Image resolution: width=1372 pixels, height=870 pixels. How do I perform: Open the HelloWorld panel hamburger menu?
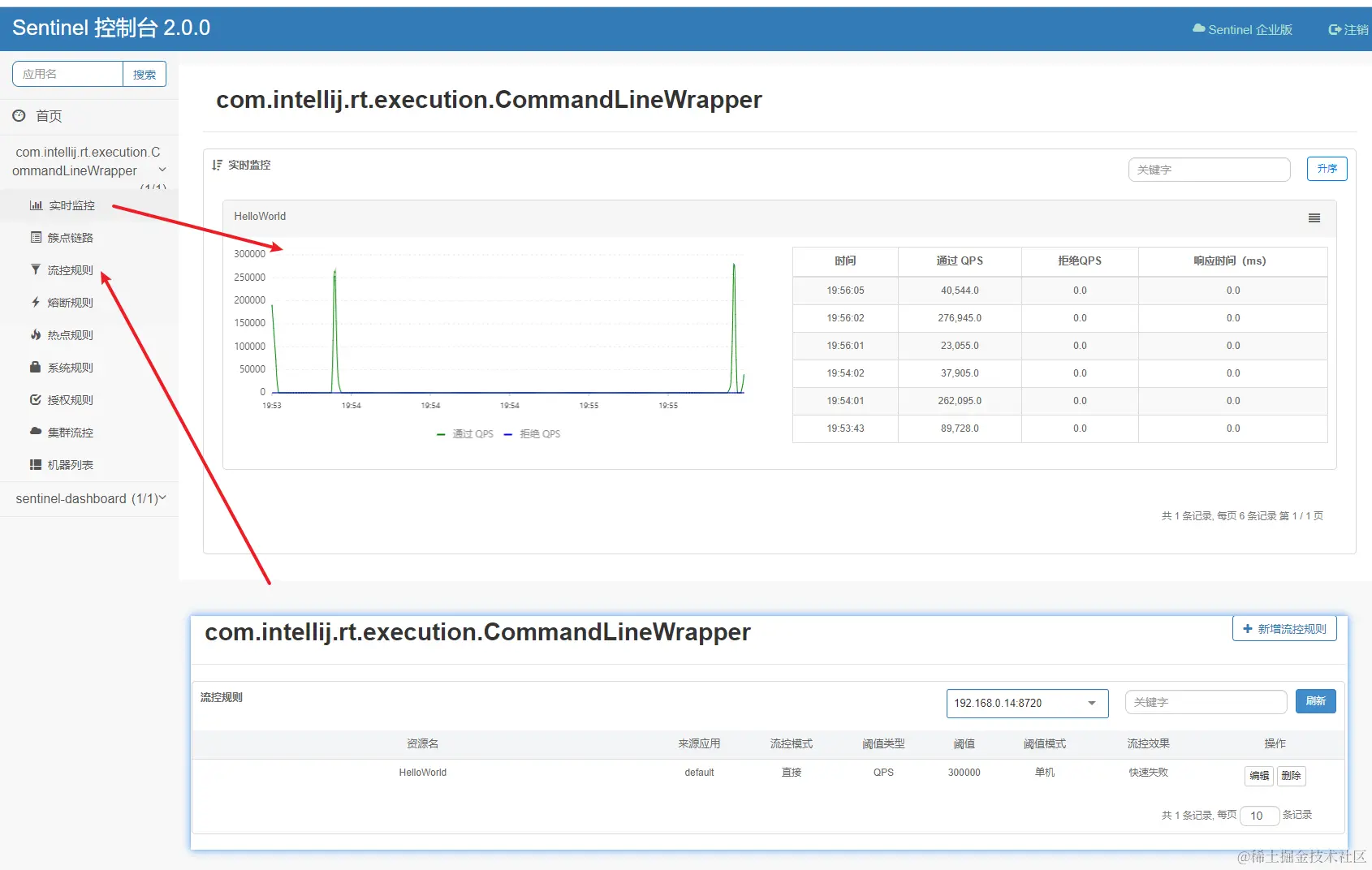(x=1314, y=217)
